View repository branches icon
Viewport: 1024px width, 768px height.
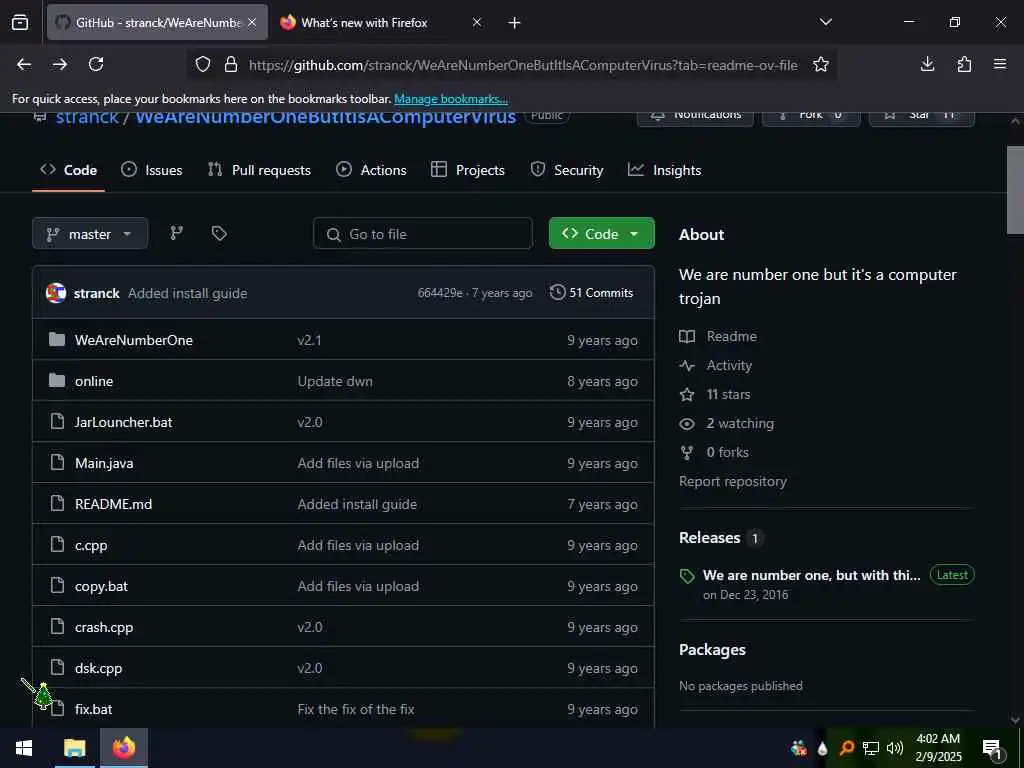click(176, 233)
